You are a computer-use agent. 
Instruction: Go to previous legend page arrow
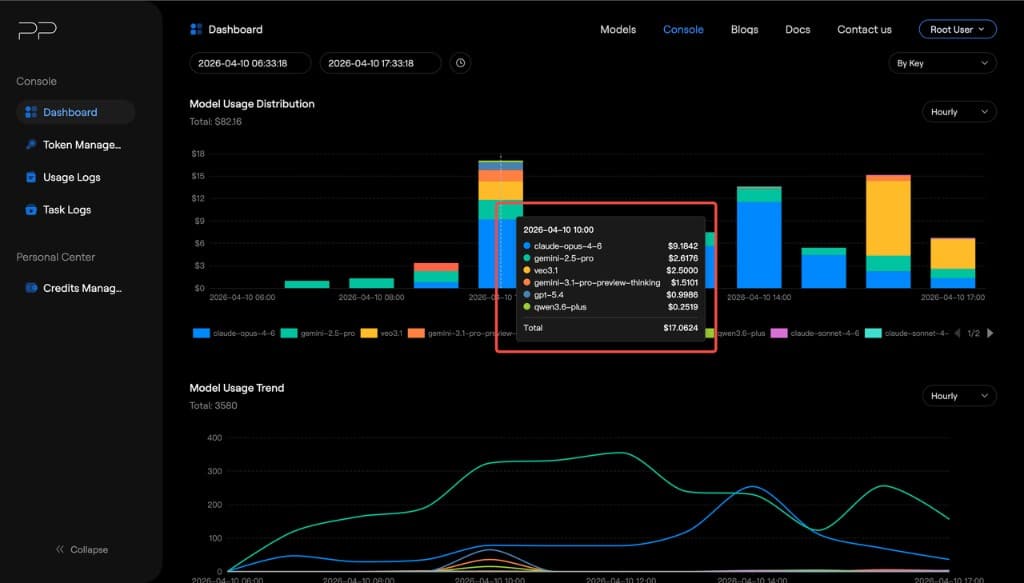[x=957, y=333]
